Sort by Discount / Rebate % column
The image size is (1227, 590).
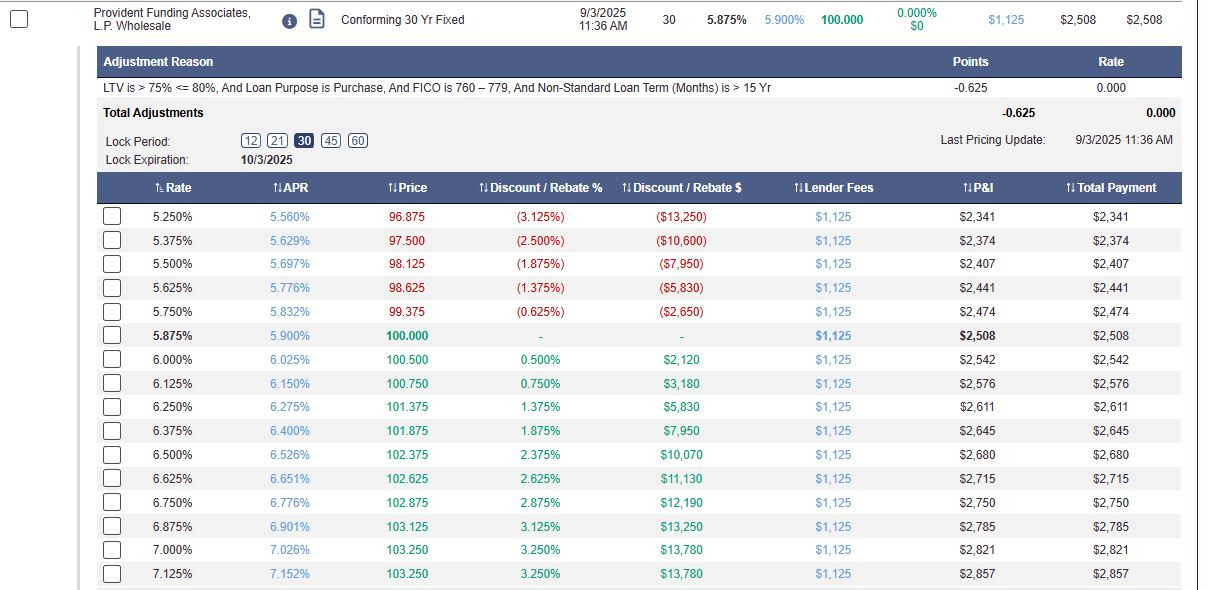[x=540, y=188]
